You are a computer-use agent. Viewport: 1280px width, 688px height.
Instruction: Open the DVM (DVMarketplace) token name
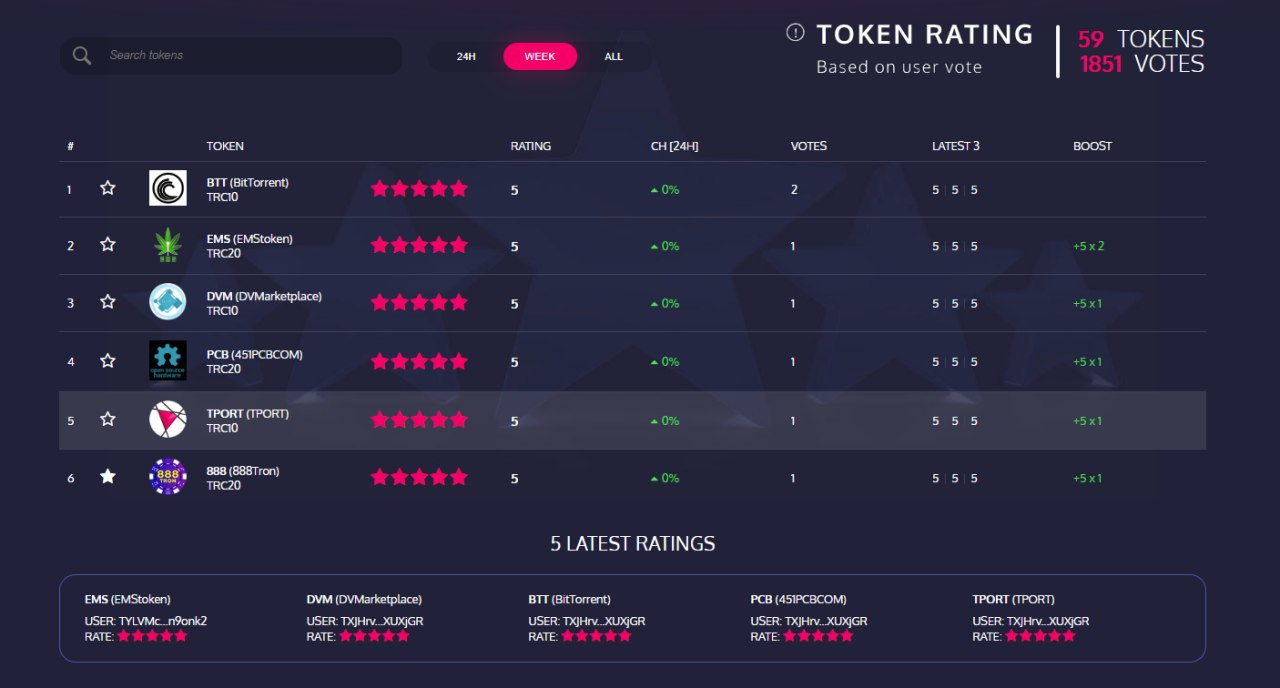pos(264,296)
